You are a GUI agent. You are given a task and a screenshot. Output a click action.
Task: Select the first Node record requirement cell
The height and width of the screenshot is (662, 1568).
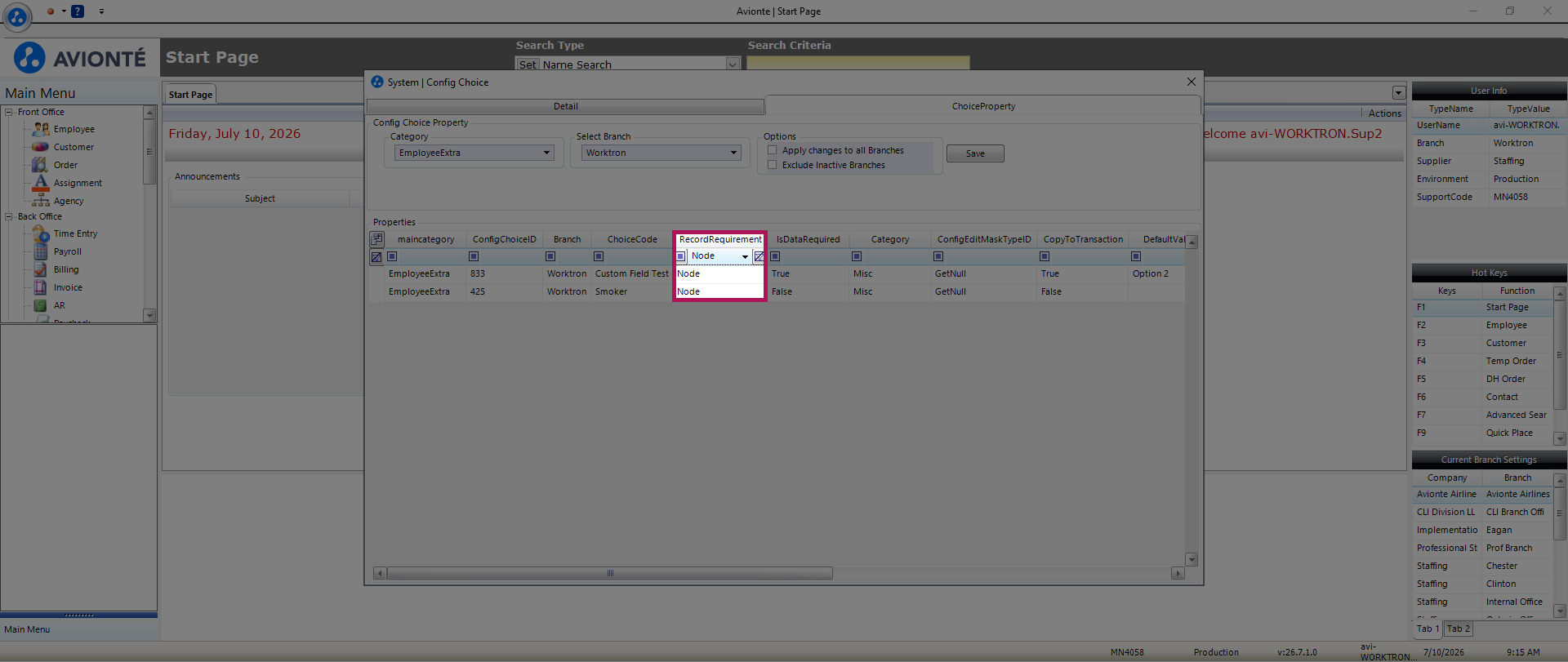(x=719, y=273)
